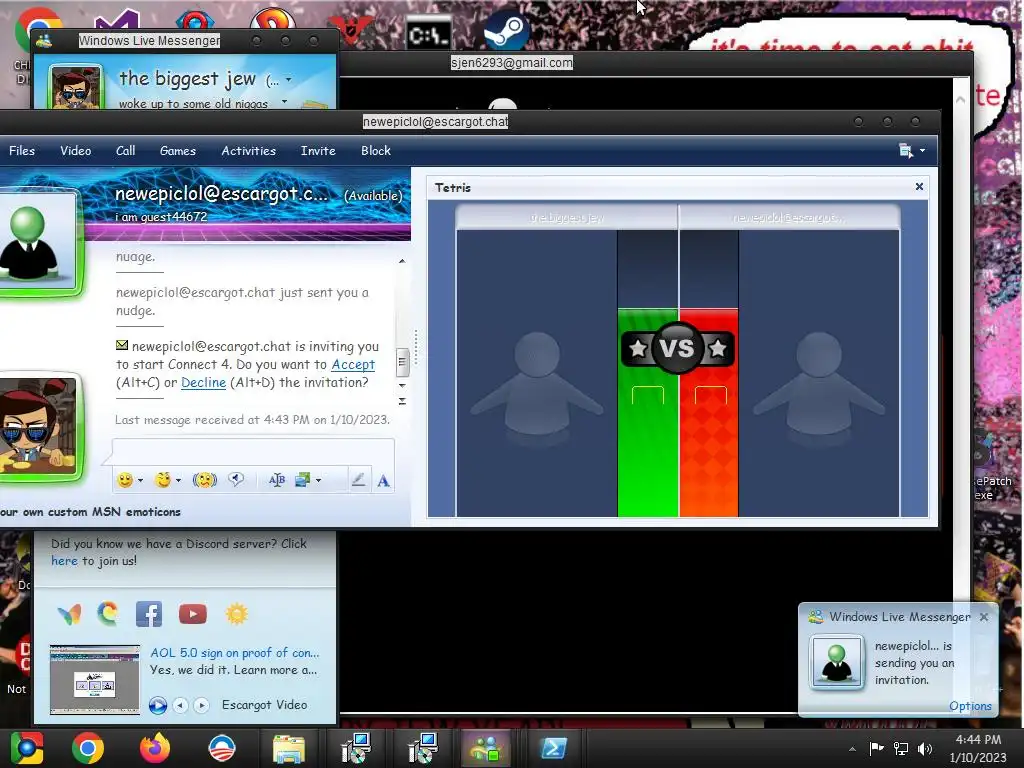Show hidden tray icons arrow

coord(852,749)
